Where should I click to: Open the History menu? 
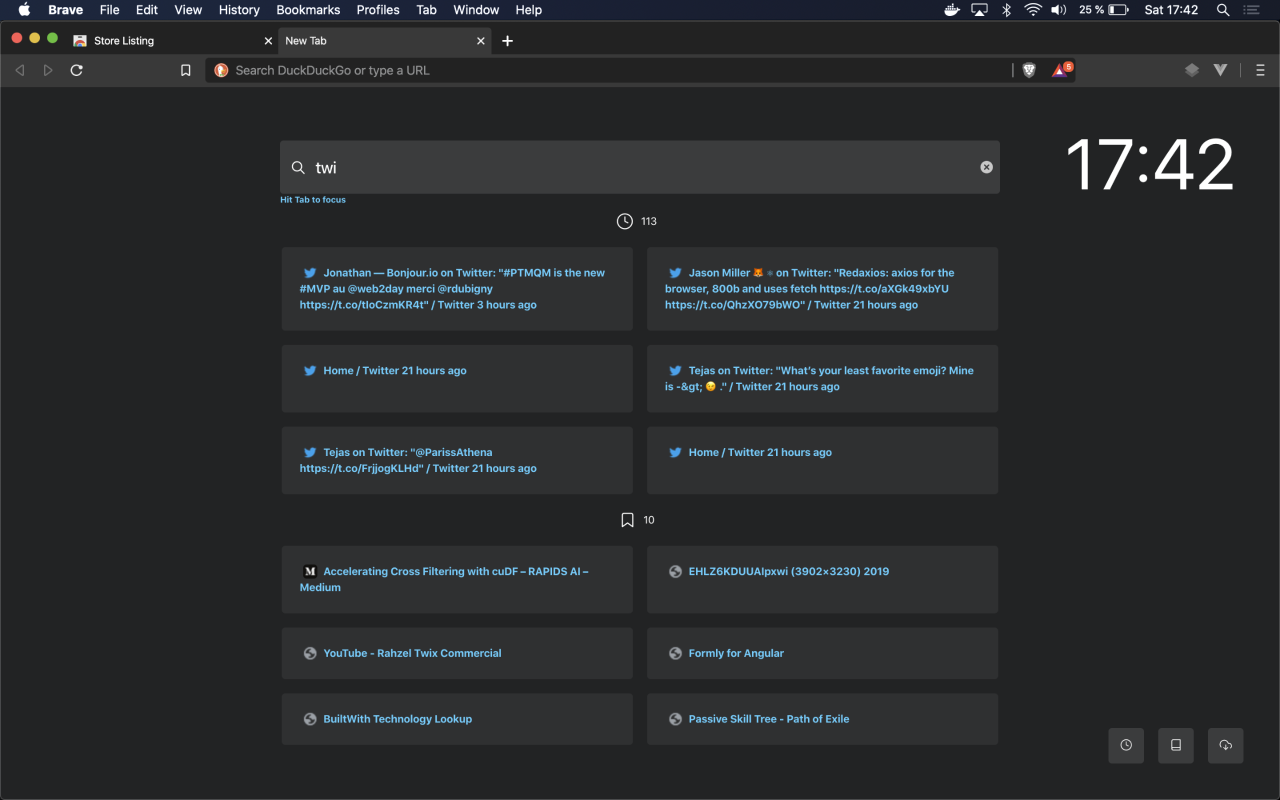(239, 10)
